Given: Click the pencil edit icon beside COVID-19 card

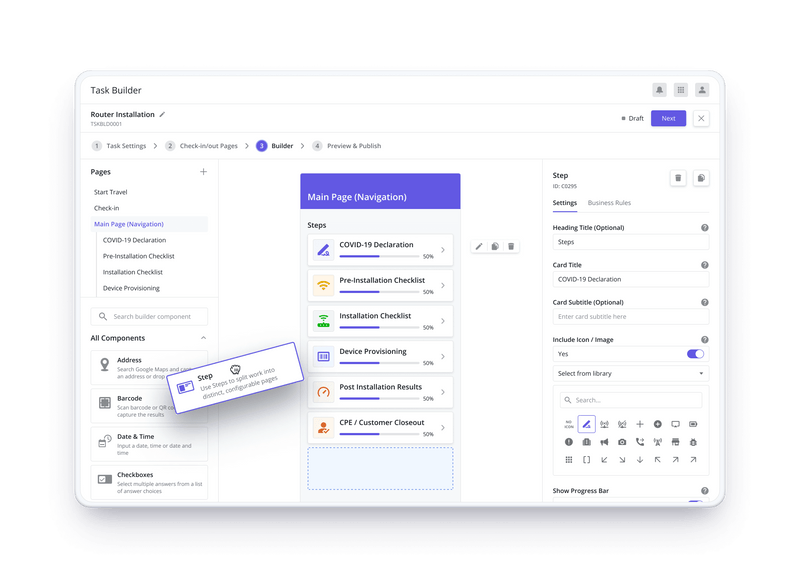Looking at the screenshot, I should [479, 246].
